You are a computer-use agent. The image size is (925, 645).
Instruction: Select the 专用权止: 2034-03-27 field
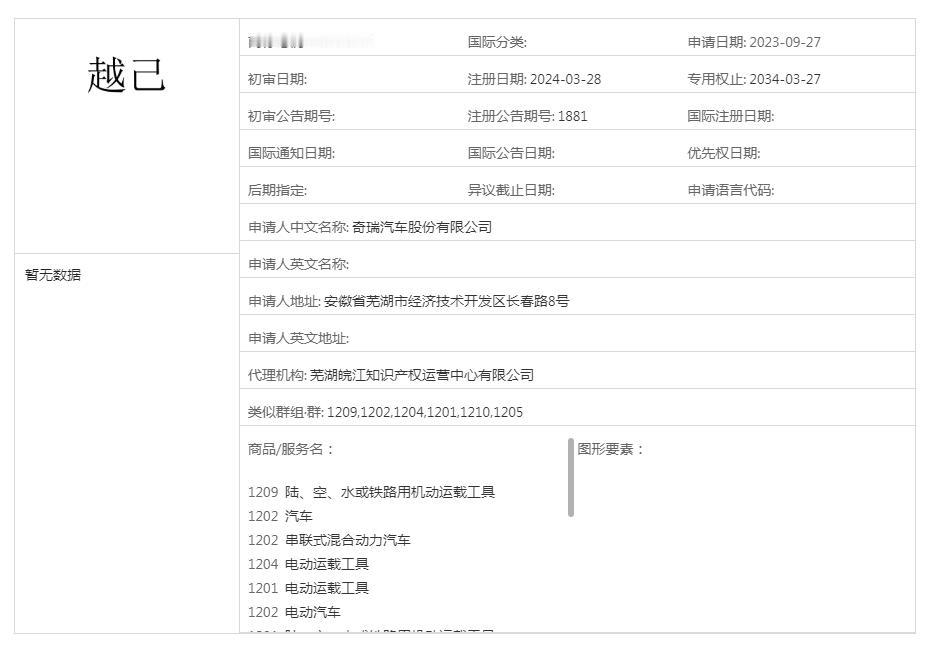pyautogui.click(x=754, y=79)
